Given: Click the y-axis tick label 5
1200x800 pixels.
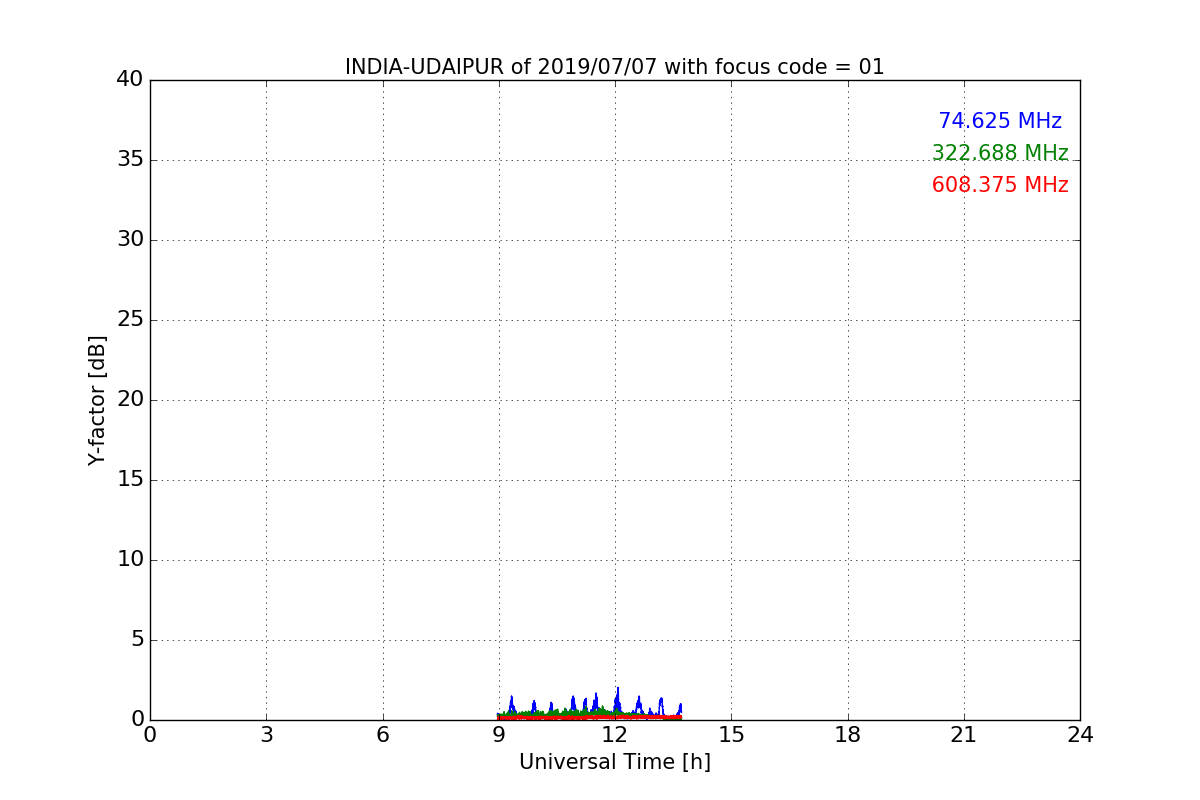Looking at the screenshot, I should (137, 640).
